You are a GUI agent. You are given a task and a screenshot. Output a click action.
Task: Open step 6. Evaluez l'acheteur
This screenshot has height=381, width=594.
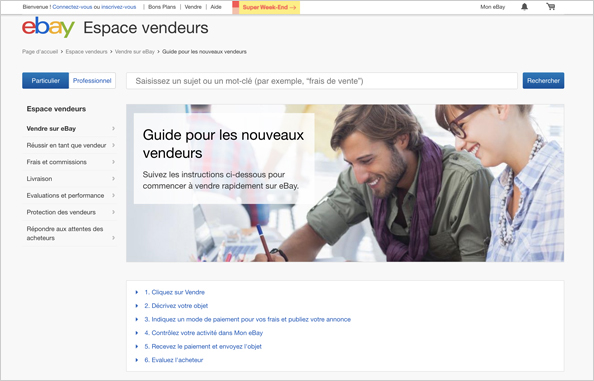pyautogui.click(x=174, y=360)
